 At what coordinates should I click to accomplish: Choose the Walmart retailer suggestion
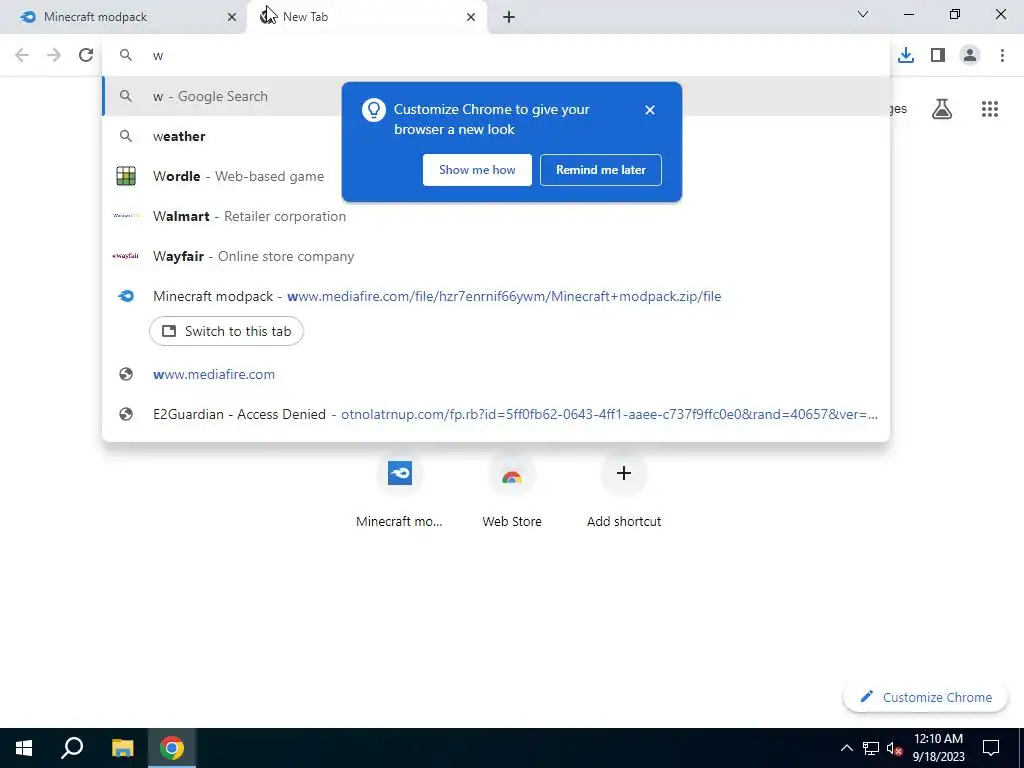(496, 216)
